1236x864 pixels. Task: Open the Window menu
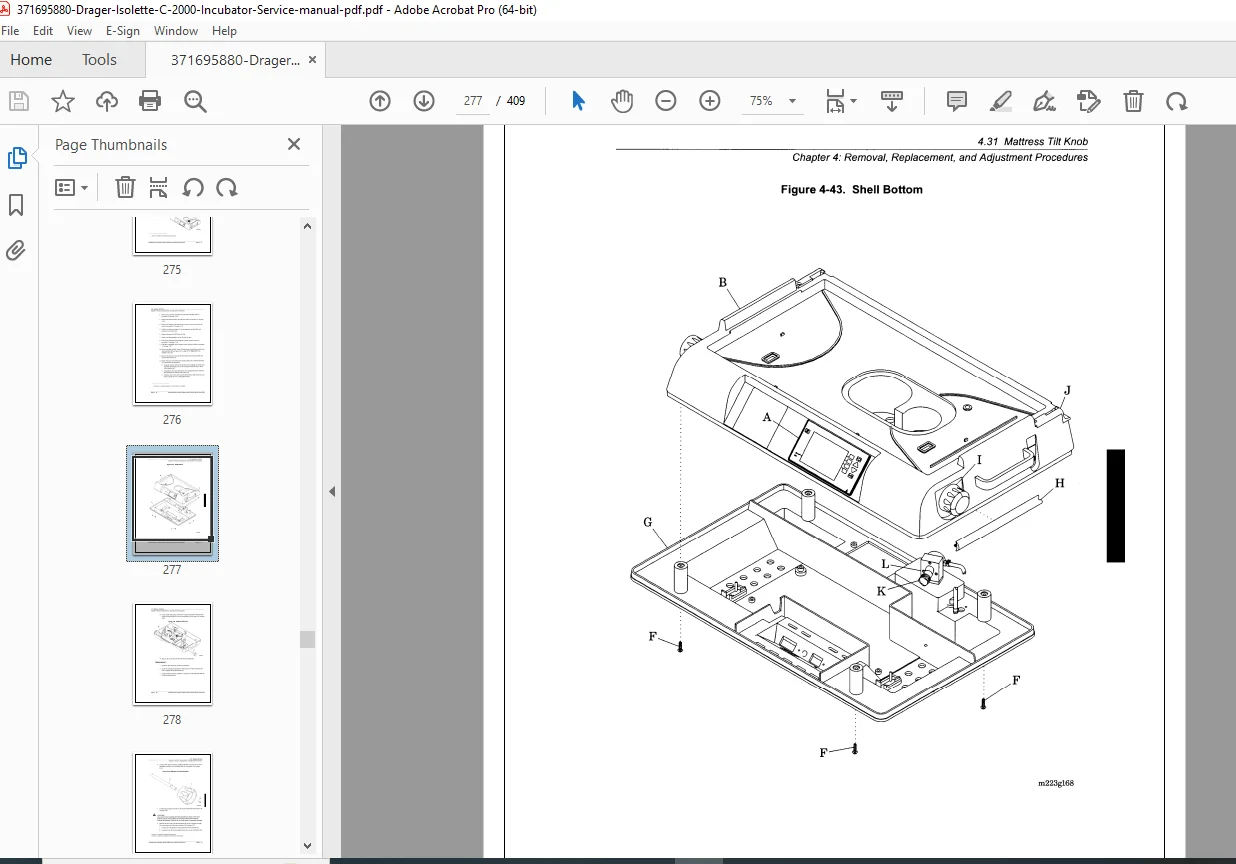pyautogui.click(x=176, y=31)
